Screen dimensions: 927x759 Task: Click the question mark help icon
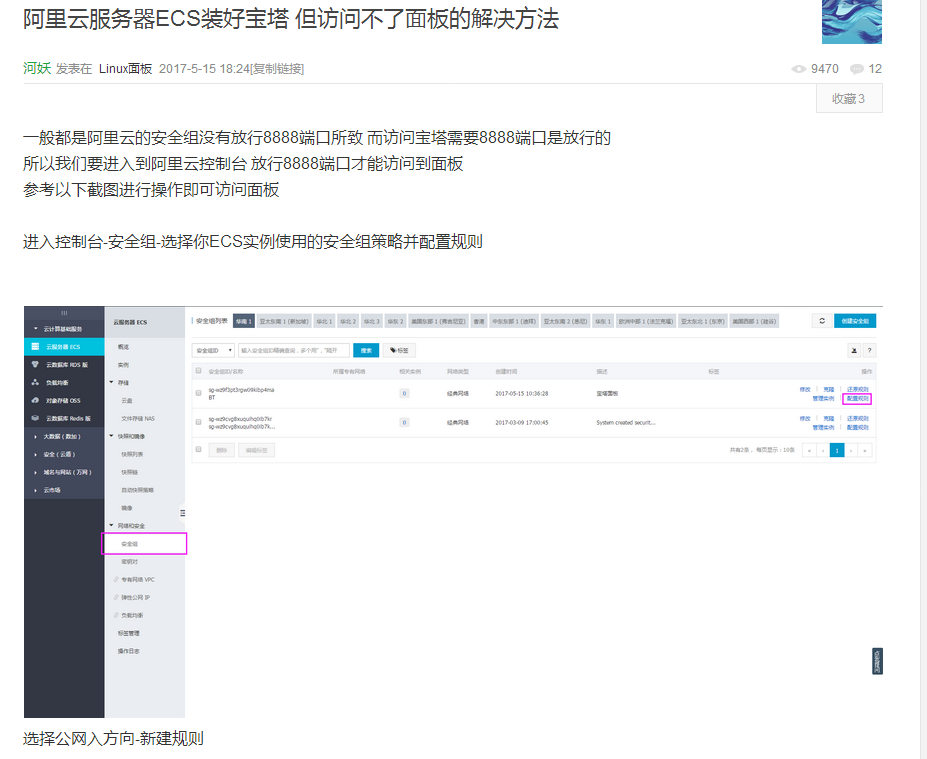pyautogui.click(x=869, y=351)
